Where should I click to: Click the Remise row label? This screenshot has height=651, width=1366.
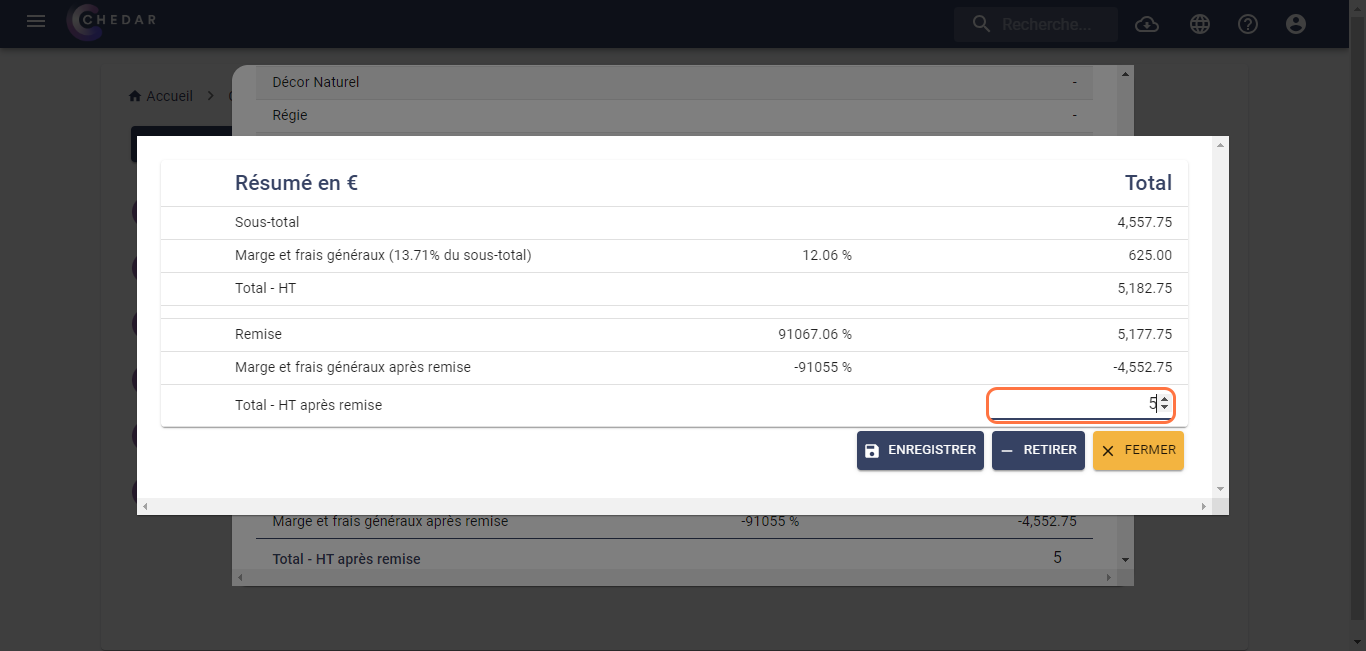click(258, 334)
